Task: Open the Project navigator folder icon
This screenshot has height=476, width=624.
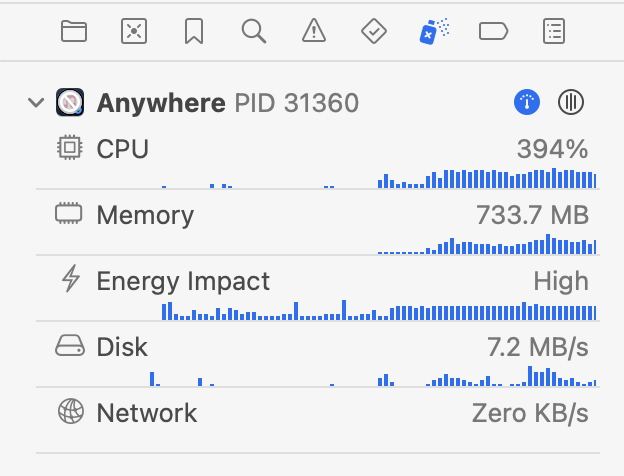Action: (74, 31)
